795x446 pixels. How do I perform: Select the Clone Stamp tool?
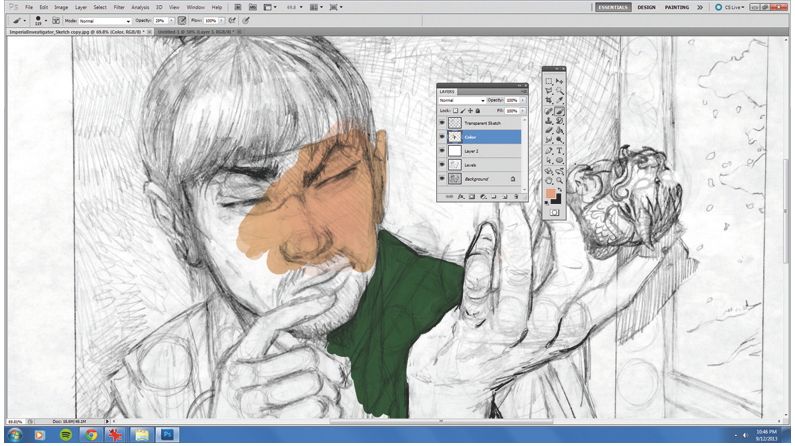click(x=549, y=120)
